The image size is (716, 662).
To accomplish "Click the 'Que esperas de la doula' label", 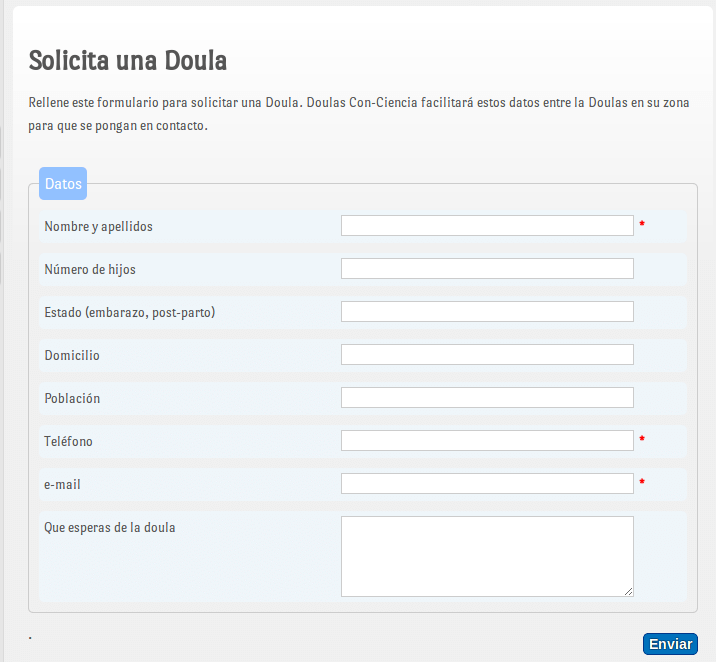I will (x=110, y=527).
